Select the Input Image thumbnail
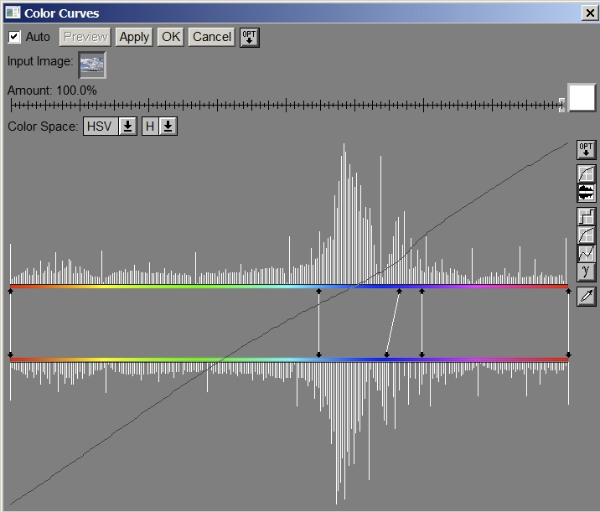 (x=92, y=64)
